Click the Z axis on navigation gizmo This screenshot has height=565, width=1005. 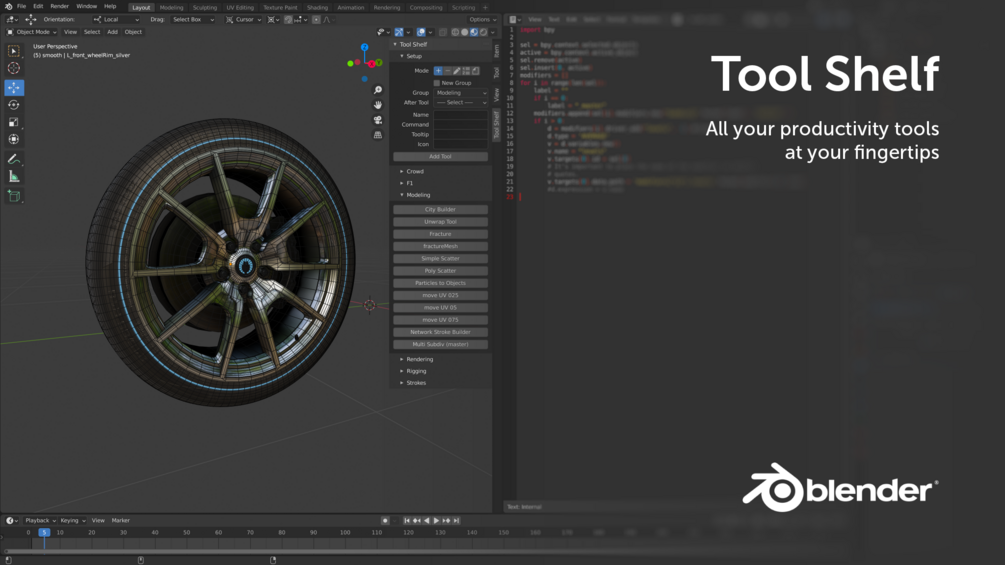[x=365, y=47]
